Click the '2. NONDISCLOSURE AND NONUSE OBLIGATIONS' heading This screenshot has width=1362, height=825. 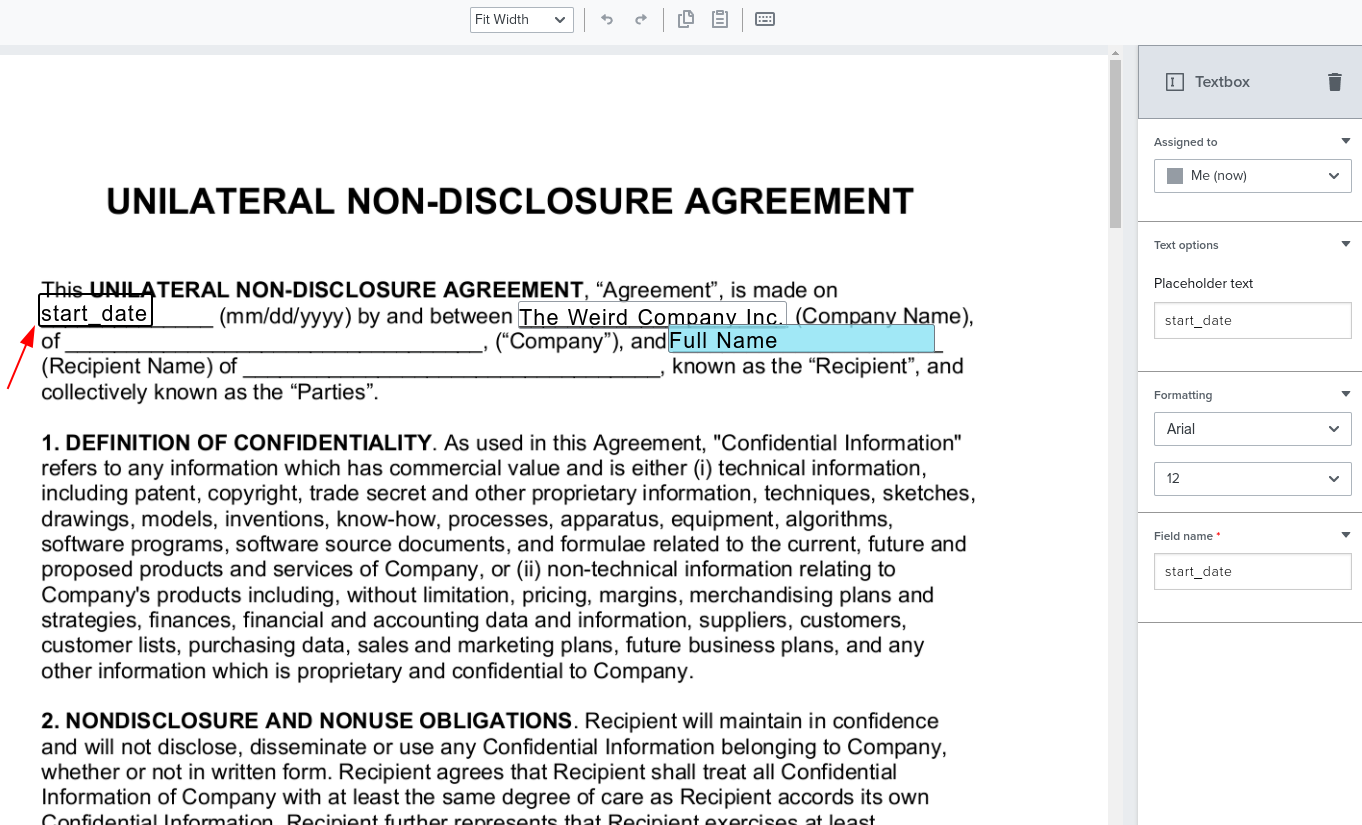(307, 721)
